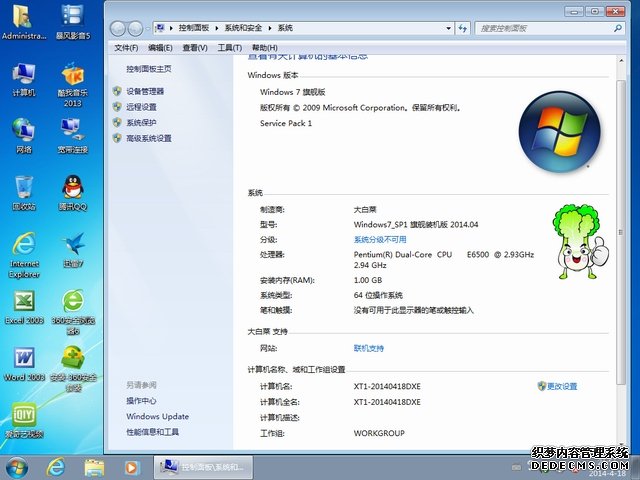640x480 pixels.
Task: Go back with the back arrow
Action: 118,29
